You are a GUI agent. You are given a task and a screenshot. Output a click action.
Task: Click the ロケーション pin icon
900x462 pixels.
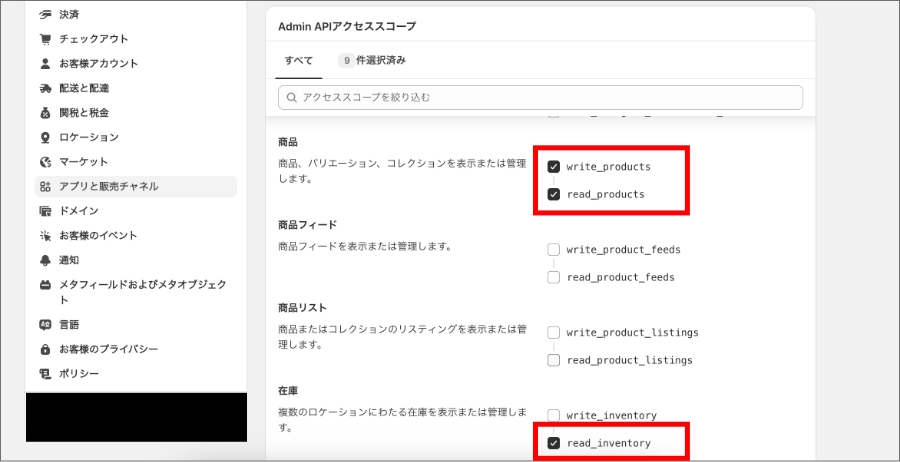45,138
